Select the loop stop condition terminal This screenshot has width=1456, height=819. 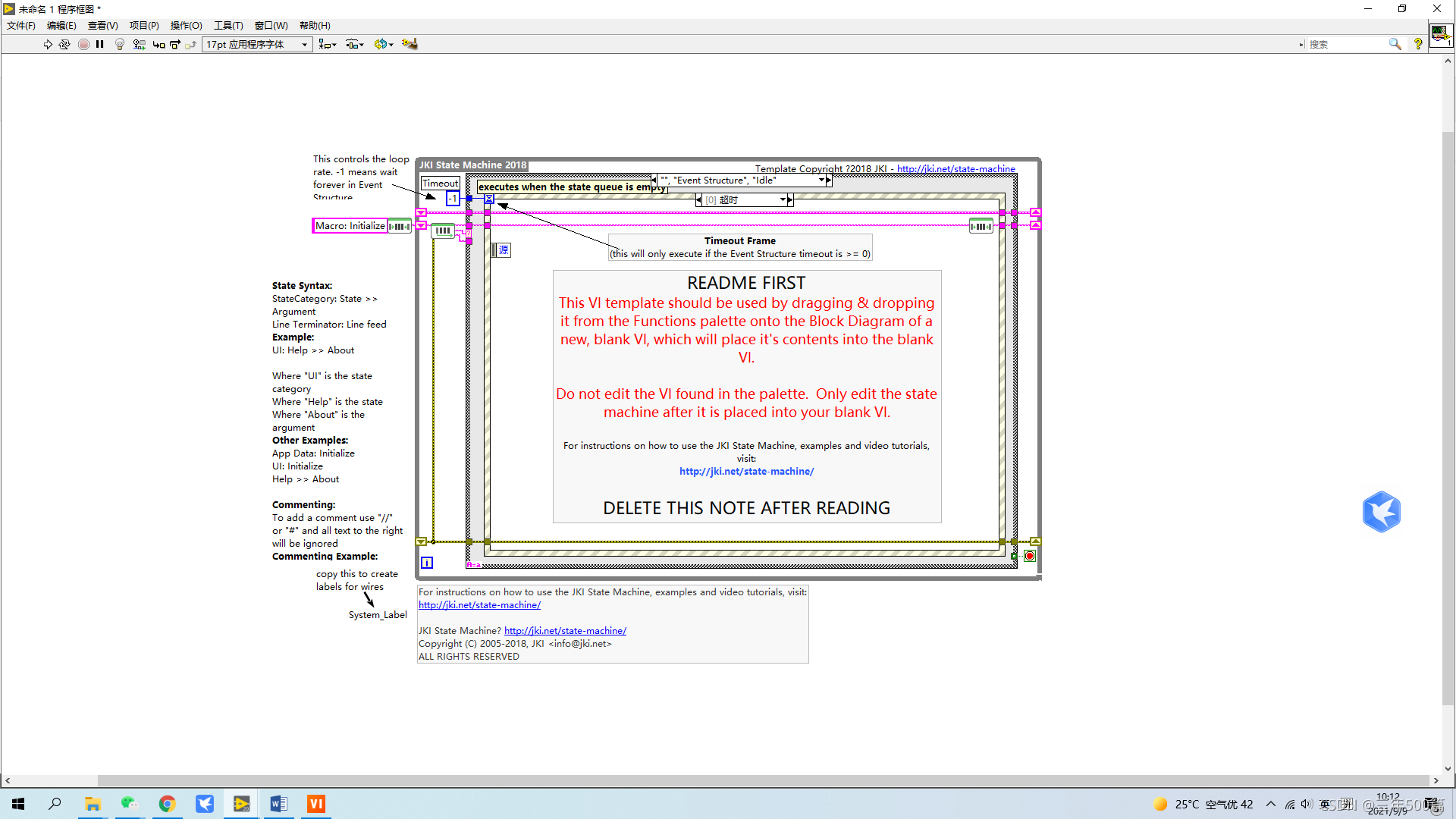click(x=1029, y=556)
